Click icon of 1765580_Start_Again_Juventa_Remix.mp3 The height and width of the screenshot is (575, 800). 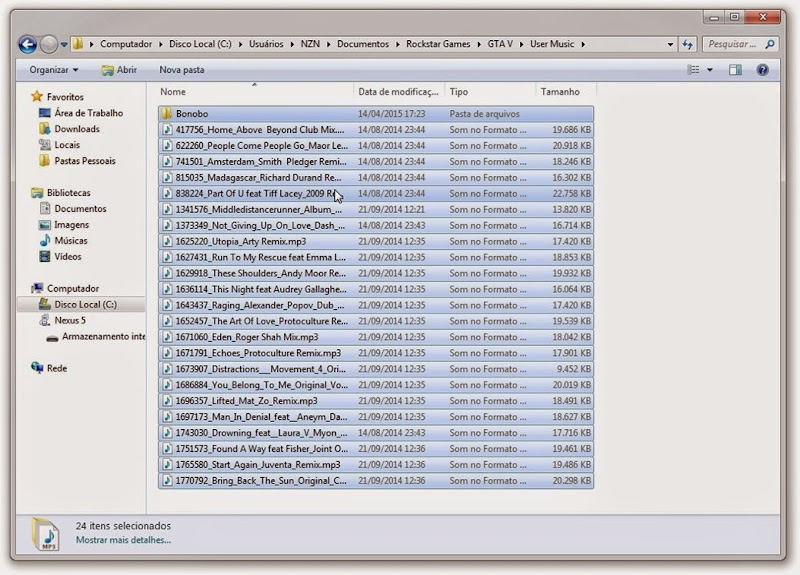tap(167, 464)
